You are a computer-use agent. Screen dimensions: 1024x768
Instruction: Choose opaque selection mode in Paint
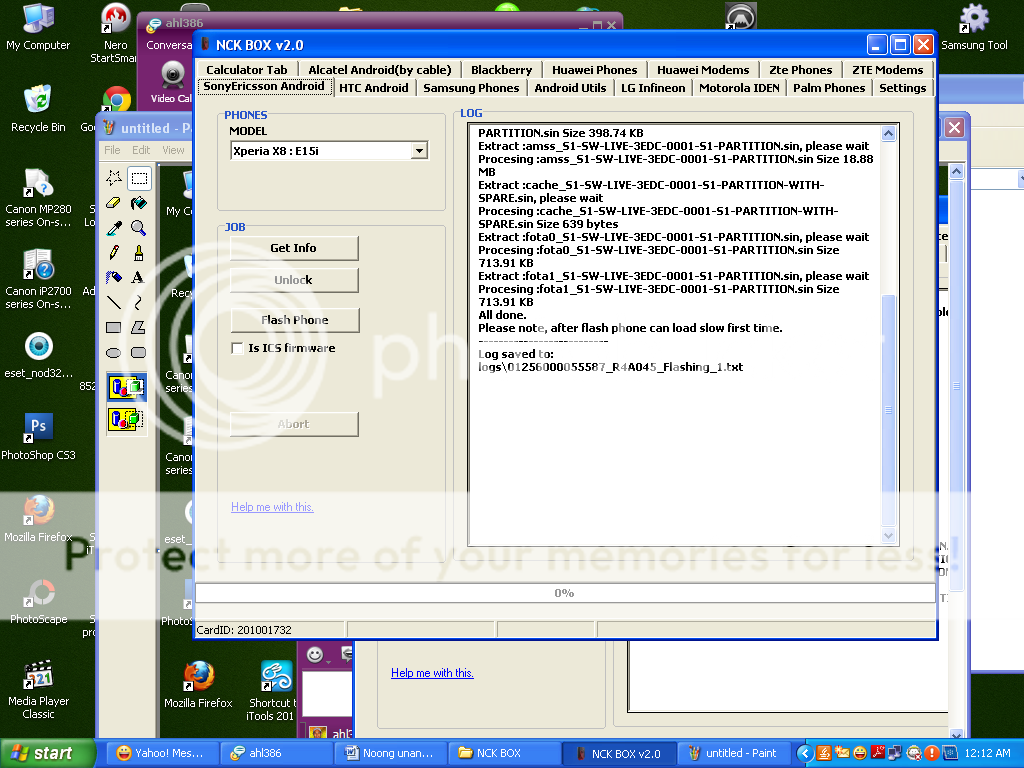pos(127,388)
